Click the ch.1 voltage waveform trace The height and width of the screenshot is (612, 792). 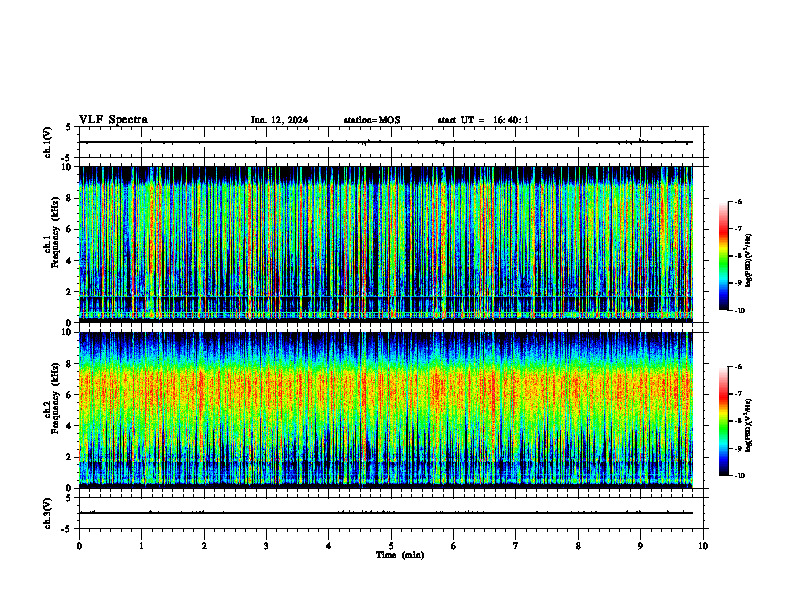[x=386, y=142]
